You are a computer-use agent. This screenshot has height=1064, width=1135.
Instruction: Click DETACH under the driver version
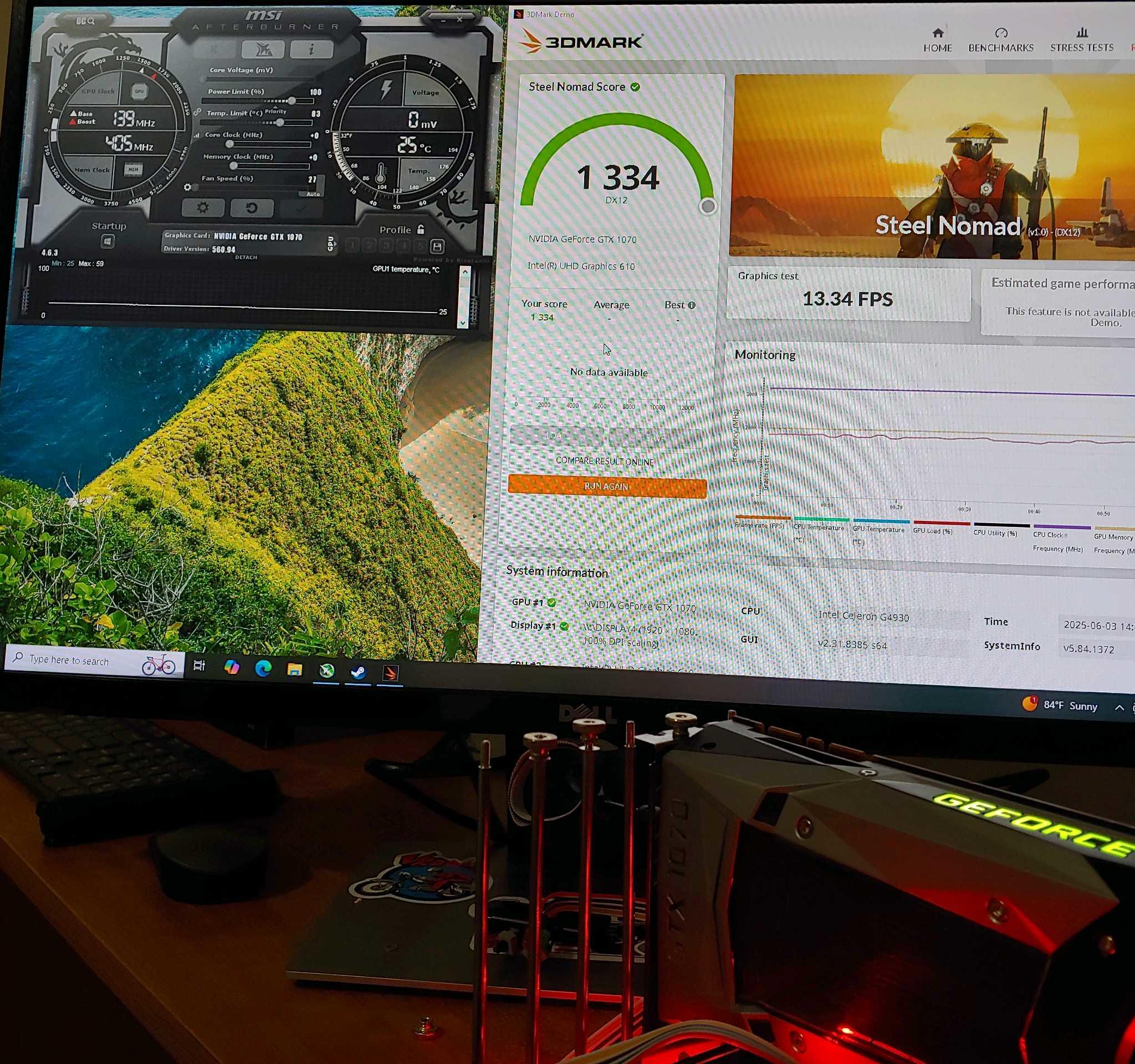[x=246, y=258]
